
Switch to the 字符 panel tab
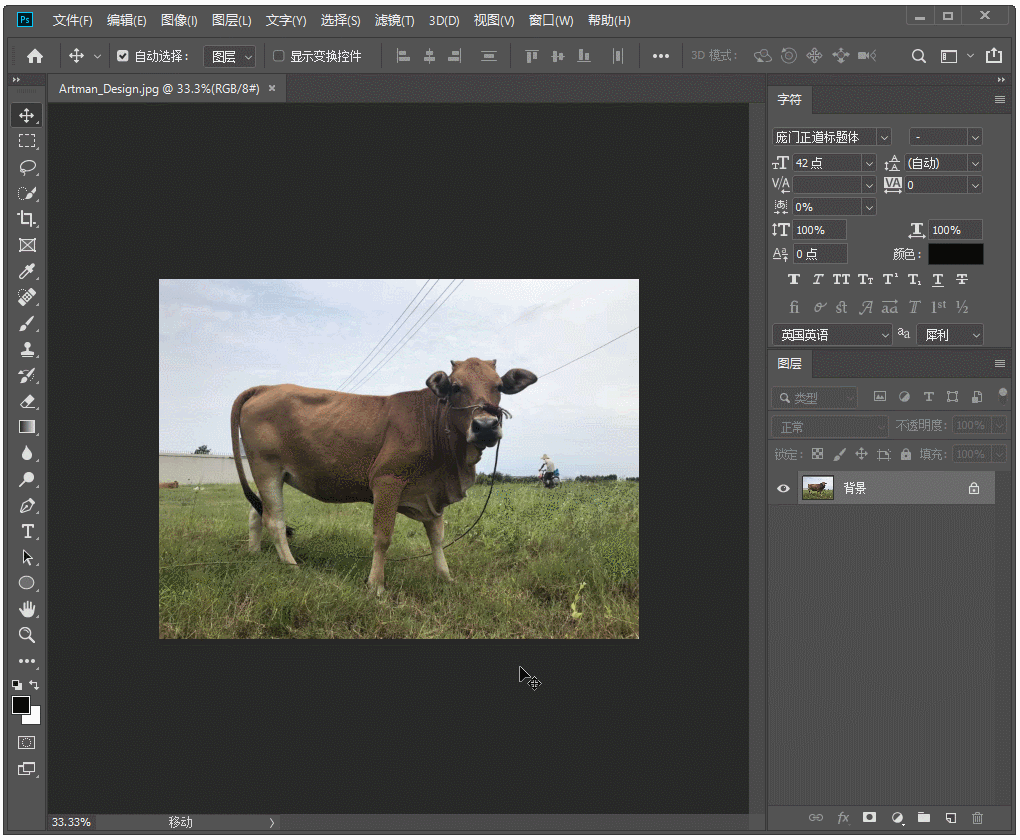(789, 100)
